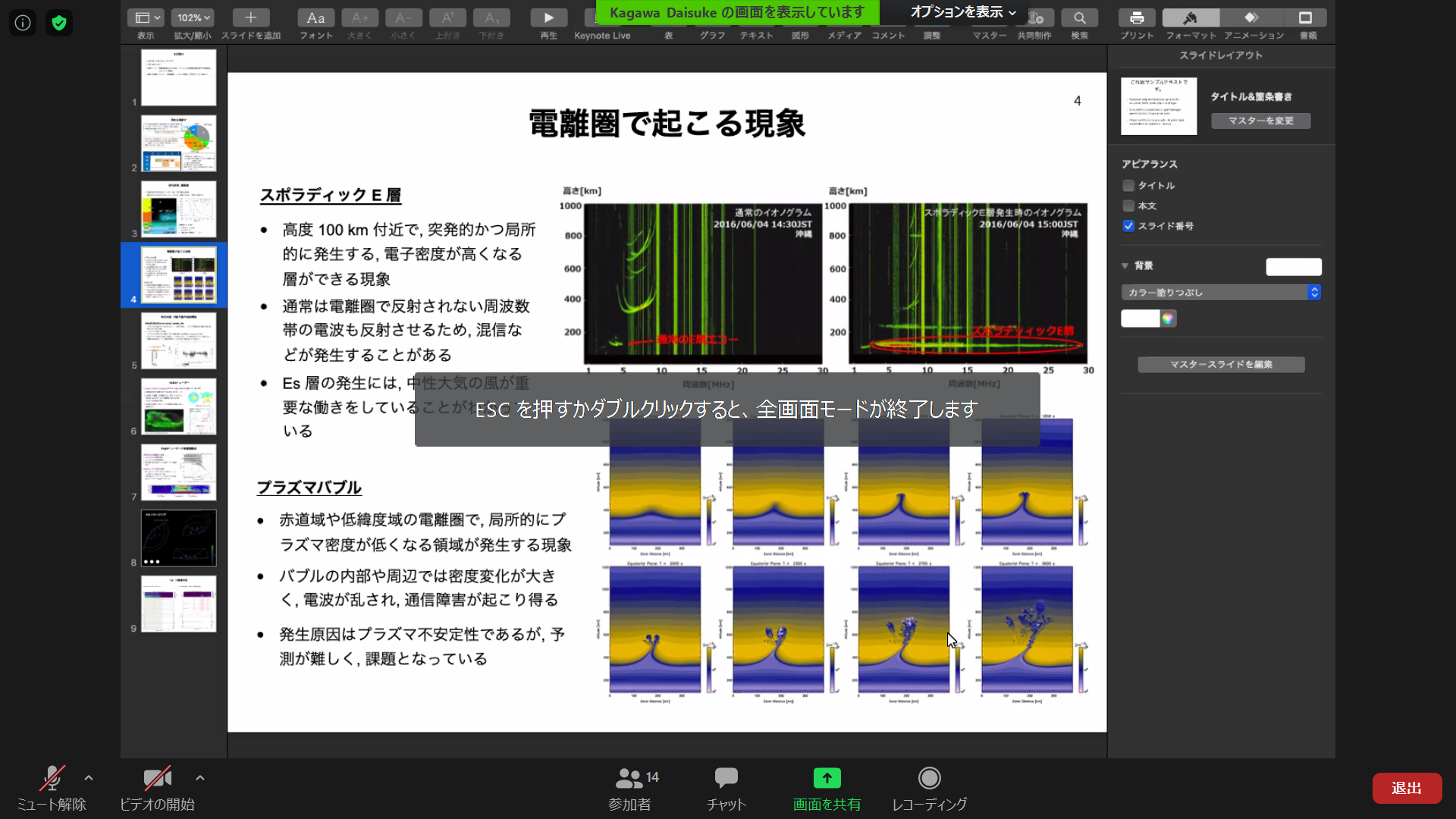Click the green 画面を共有 share screen icon
Screen dimensions: 1456x819
[827, 778]
